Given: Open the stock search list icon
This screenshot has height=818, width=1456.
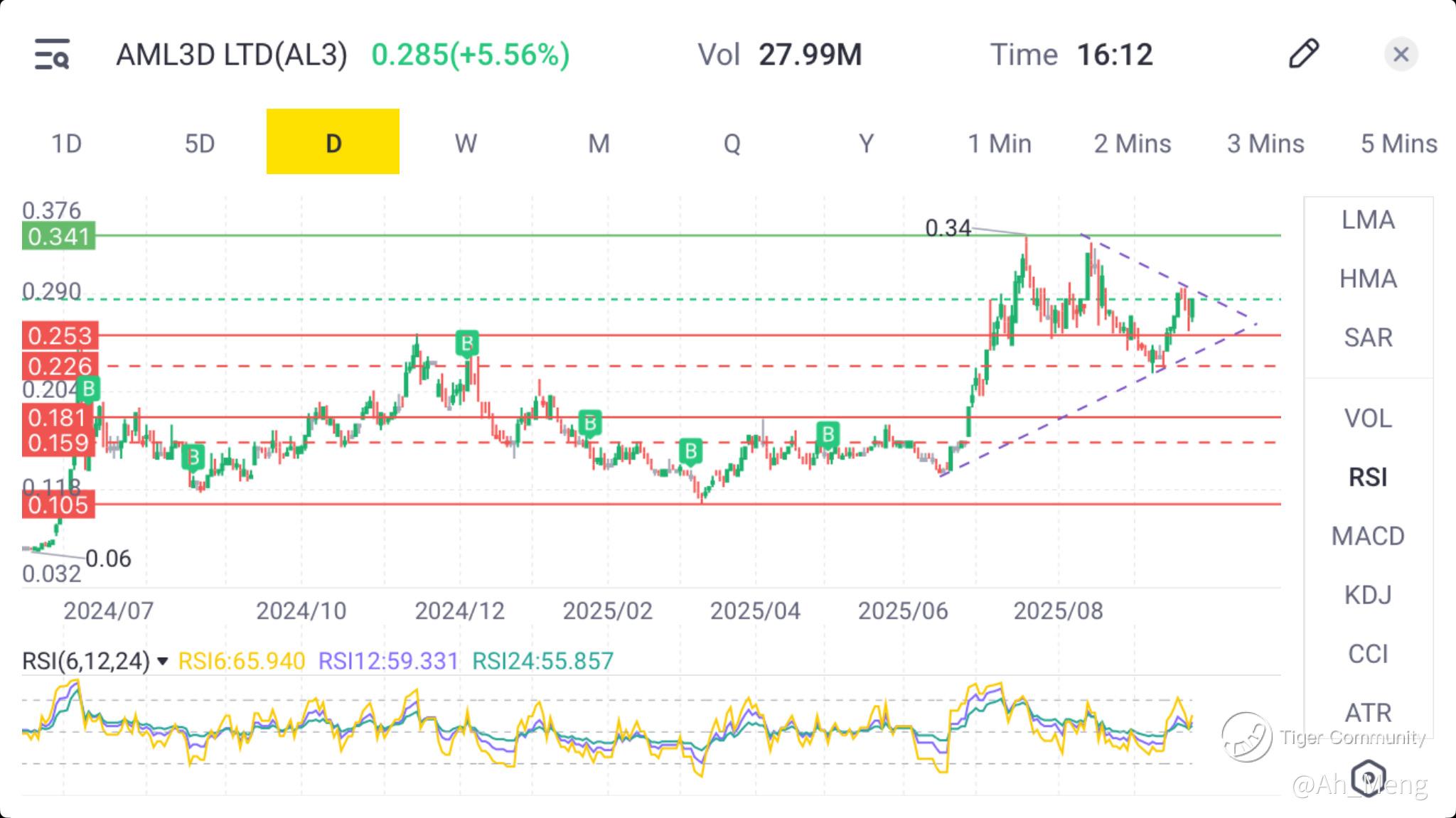Looking at the screenshot, I should coord(52,55).
